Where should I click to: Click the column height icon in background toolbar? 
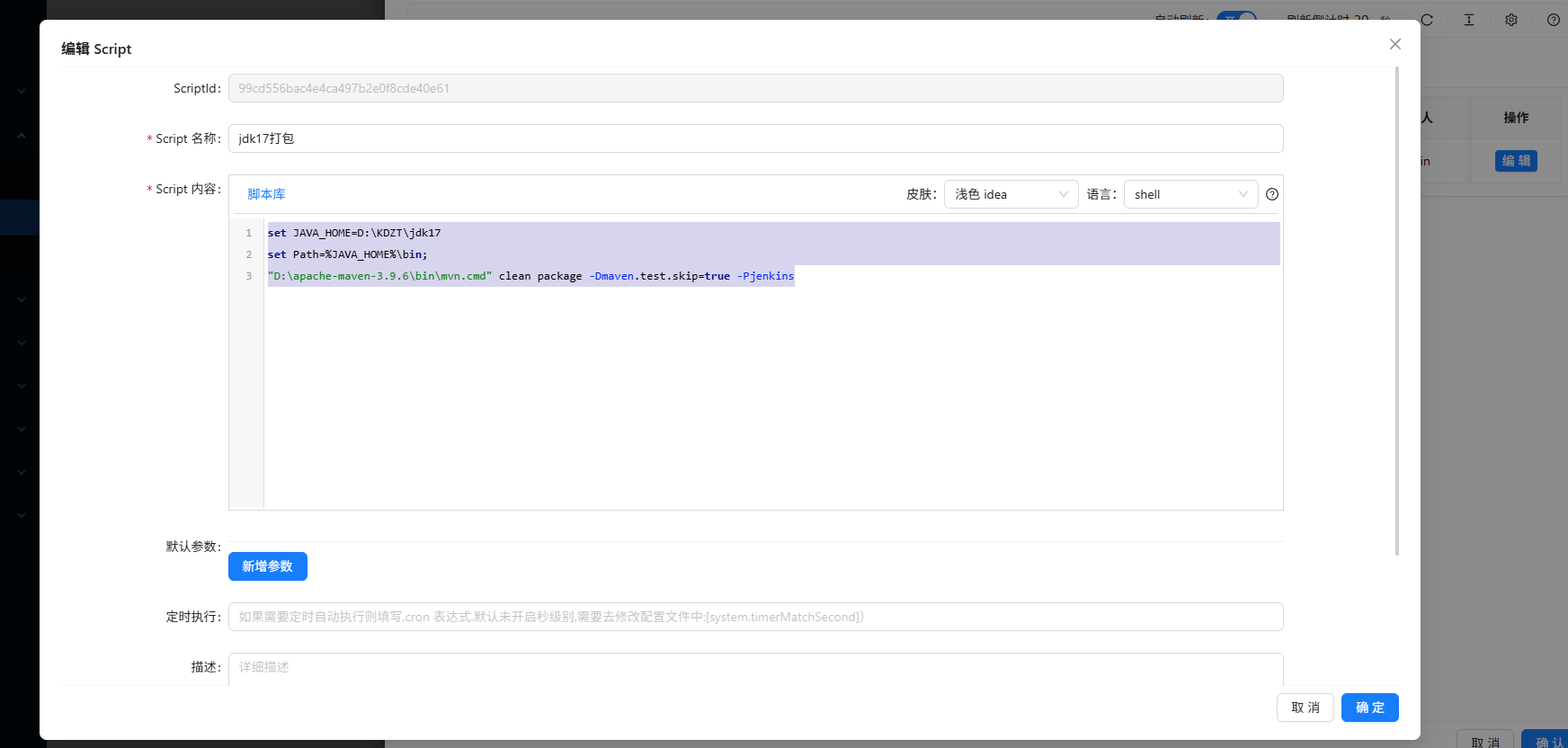(x=1469, y=20)
